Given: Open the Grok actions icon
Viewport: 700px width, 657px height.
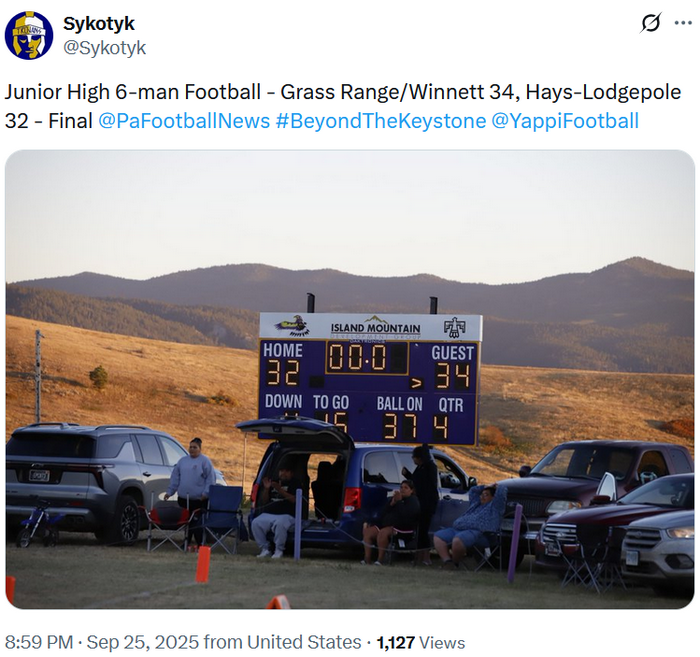Looking at the screenshot, I should (651, 23).
